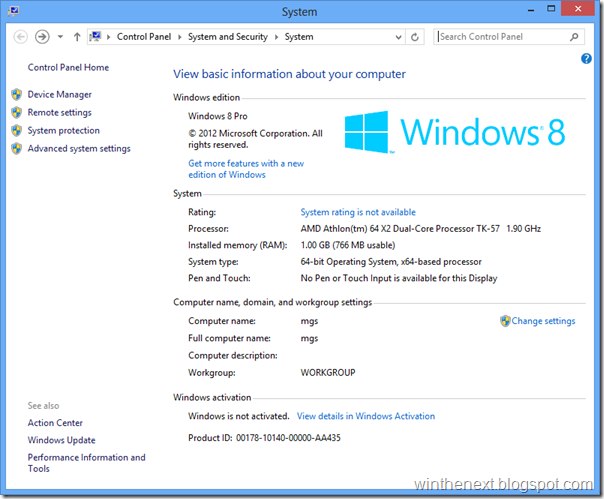
Task: Select Control Panel in the breadcrumb
Action: [x=144, y=37]
